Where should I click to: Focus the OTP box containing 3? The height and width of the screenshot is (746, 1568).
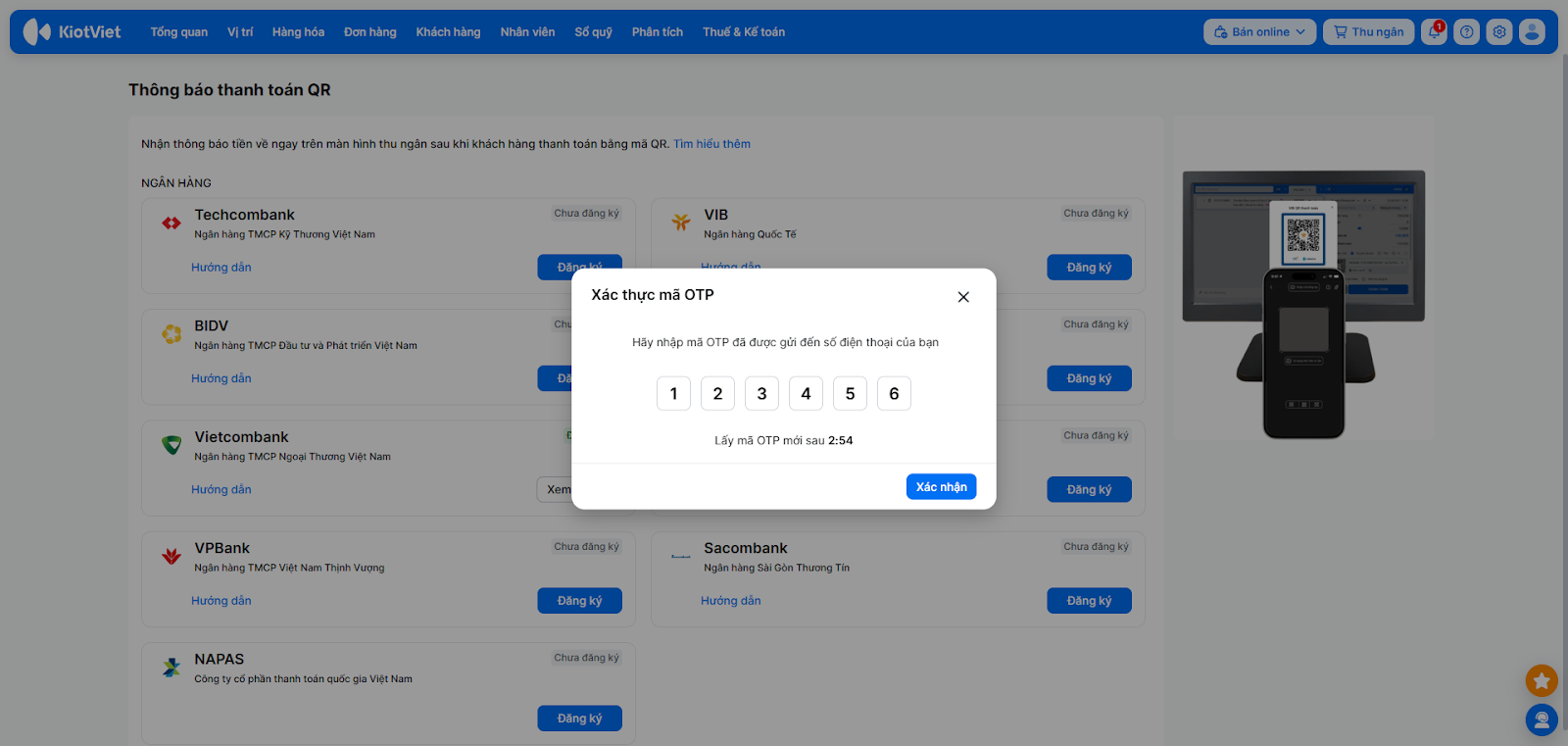pyautogui.click(x=761, y=393)
